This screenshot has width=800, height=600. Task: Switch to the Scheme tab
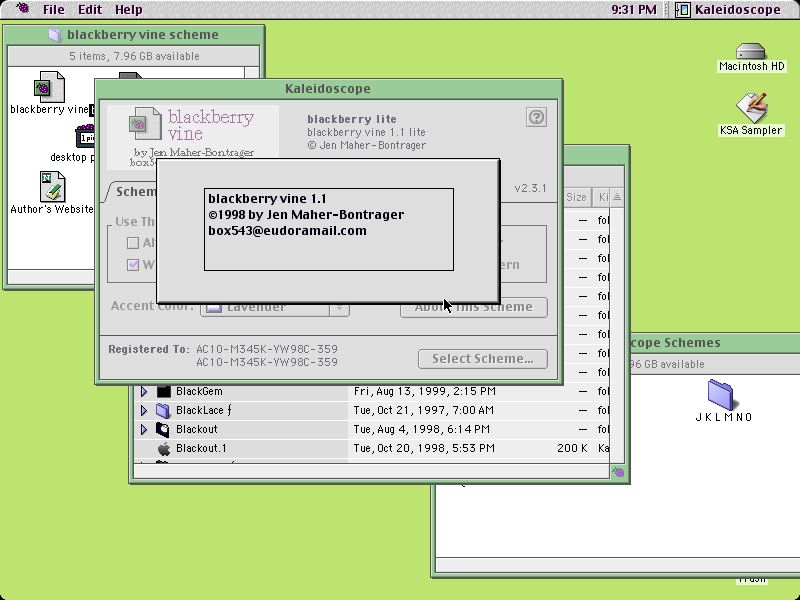tap(134, 192)
